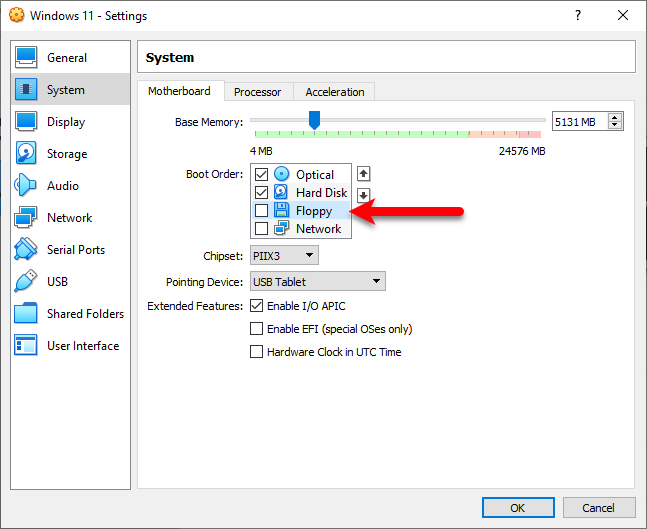Viewport: 647px width, 529px height.
Task: Check the Floppy boot device checkbox
Action: (261, 210)
